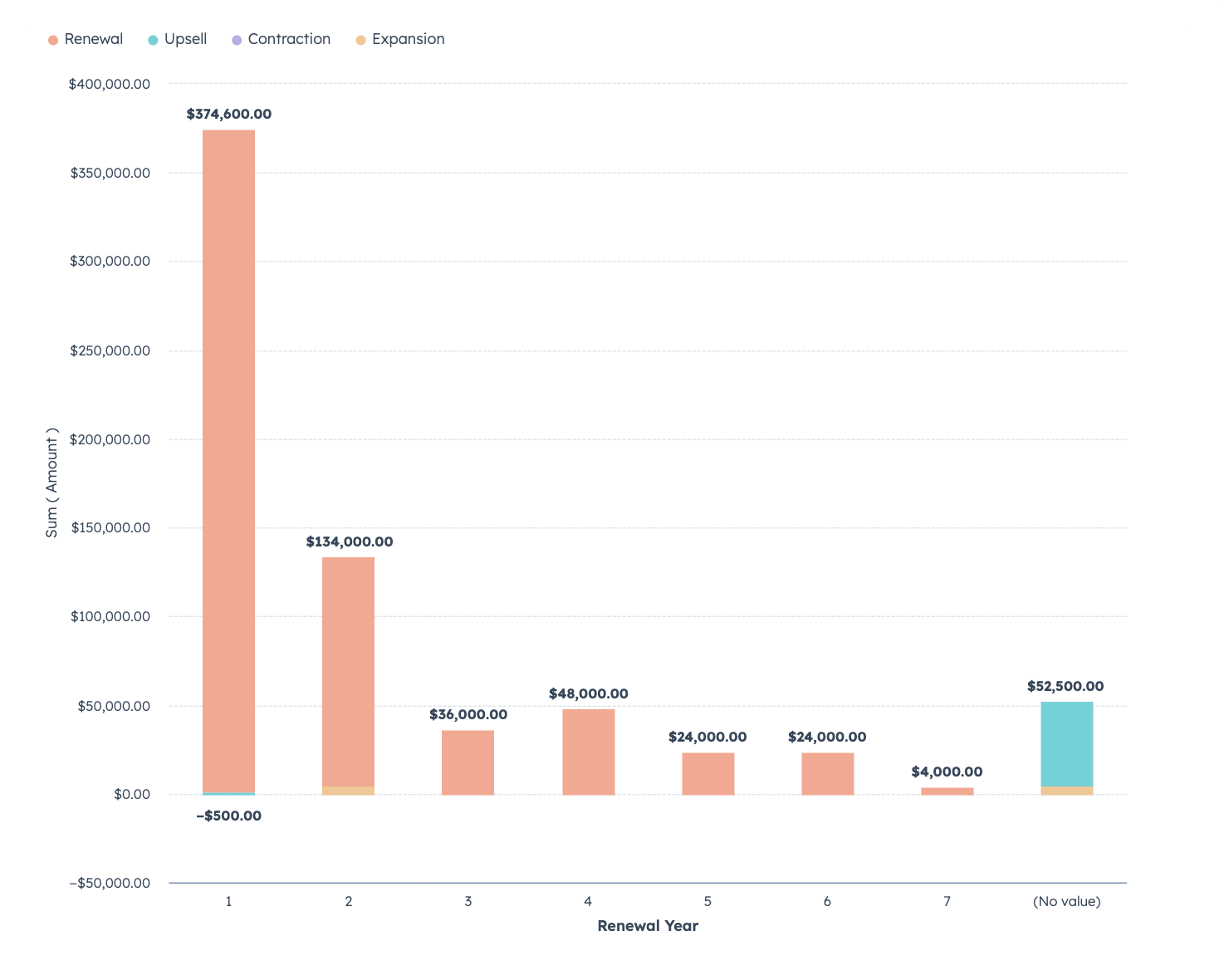
Task: Select the $374,600.00 data label
Action: (x=228, y=114)
